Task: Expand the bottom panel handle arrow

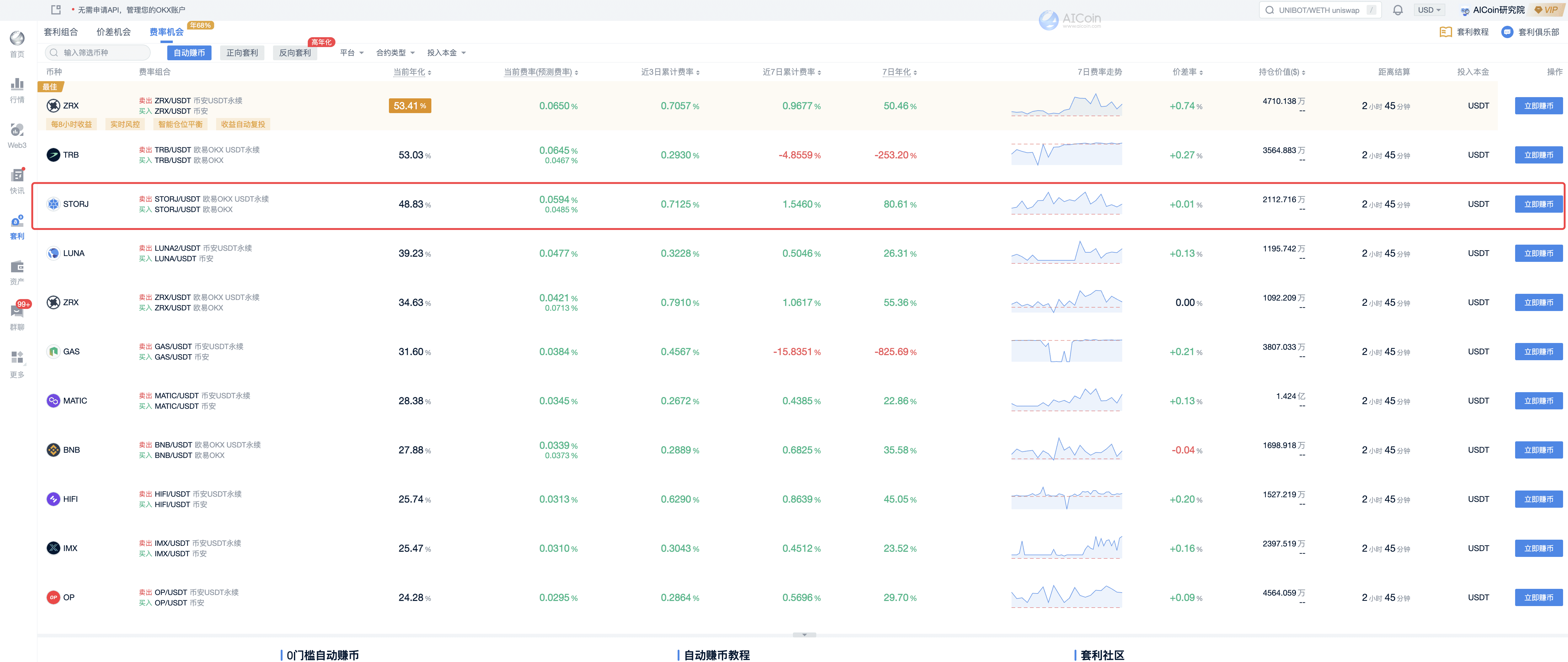Action: (x=805, y=635)
